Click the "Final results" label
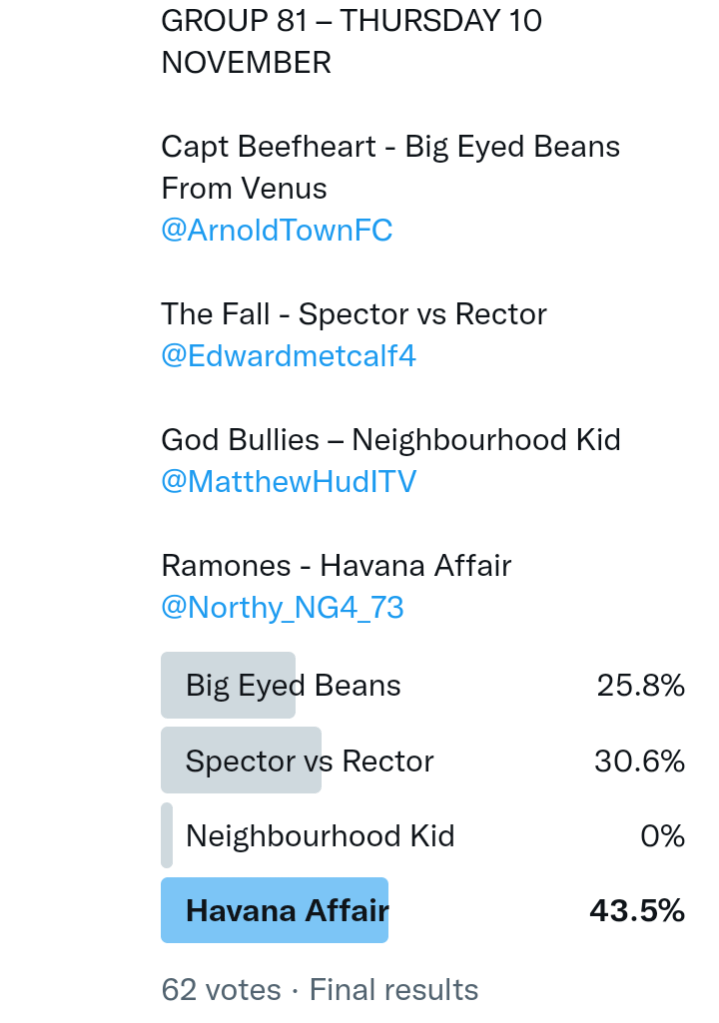719x1023 pixels. (x=393, y=990)
